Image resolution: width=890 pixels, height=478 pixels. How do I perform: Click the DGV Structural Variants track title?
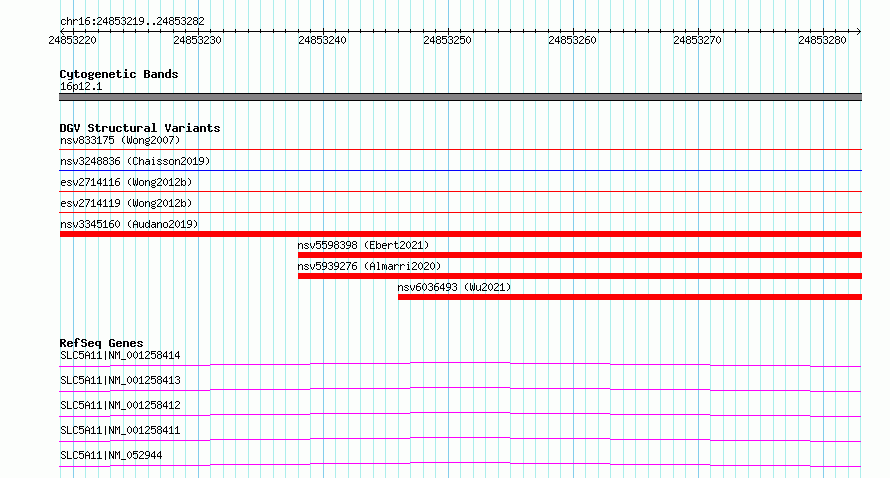point(140,128)
